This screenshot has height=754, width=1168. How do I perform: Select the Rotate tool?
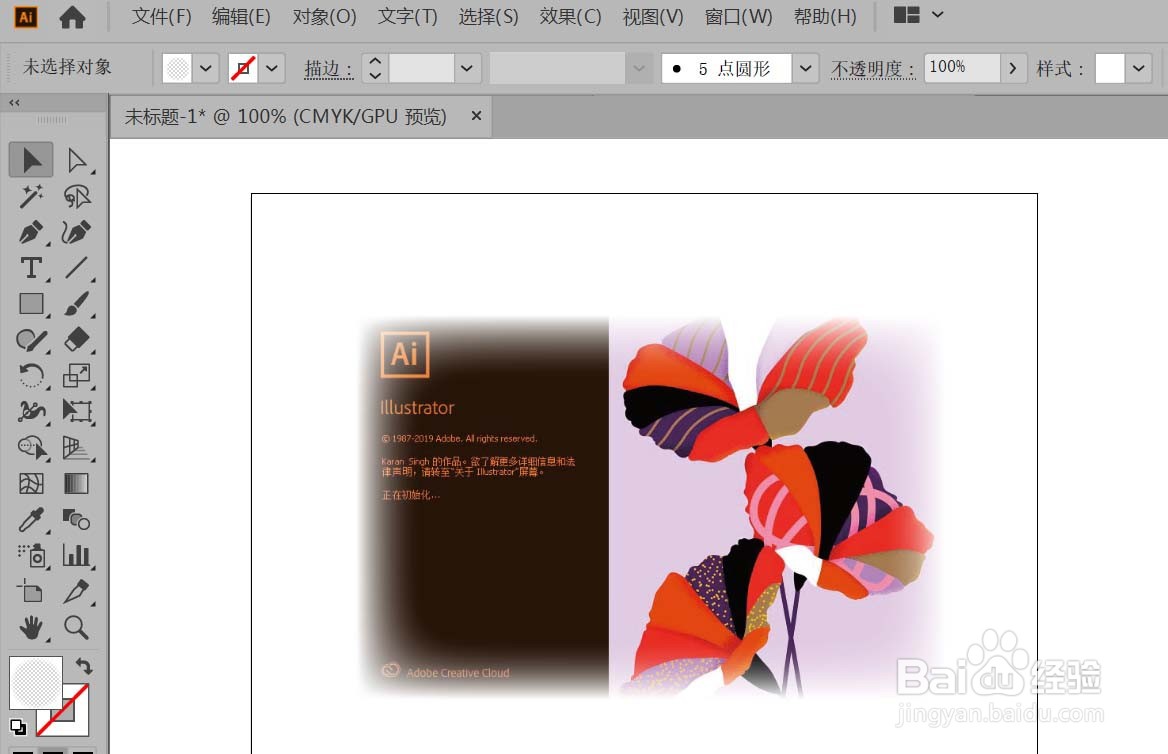click(x=31, y=376)
